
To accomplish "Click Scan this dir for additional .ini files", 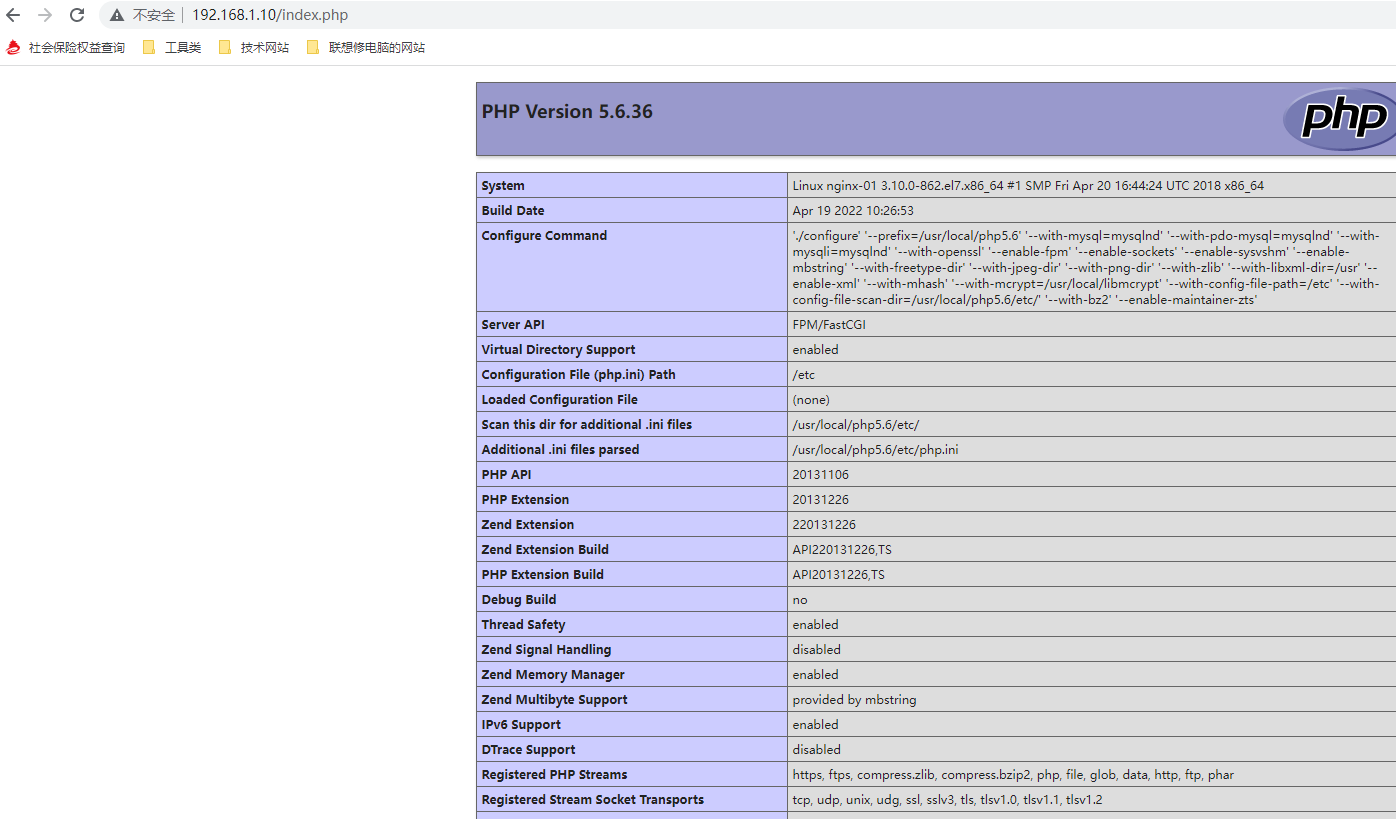I will point(586,425).
